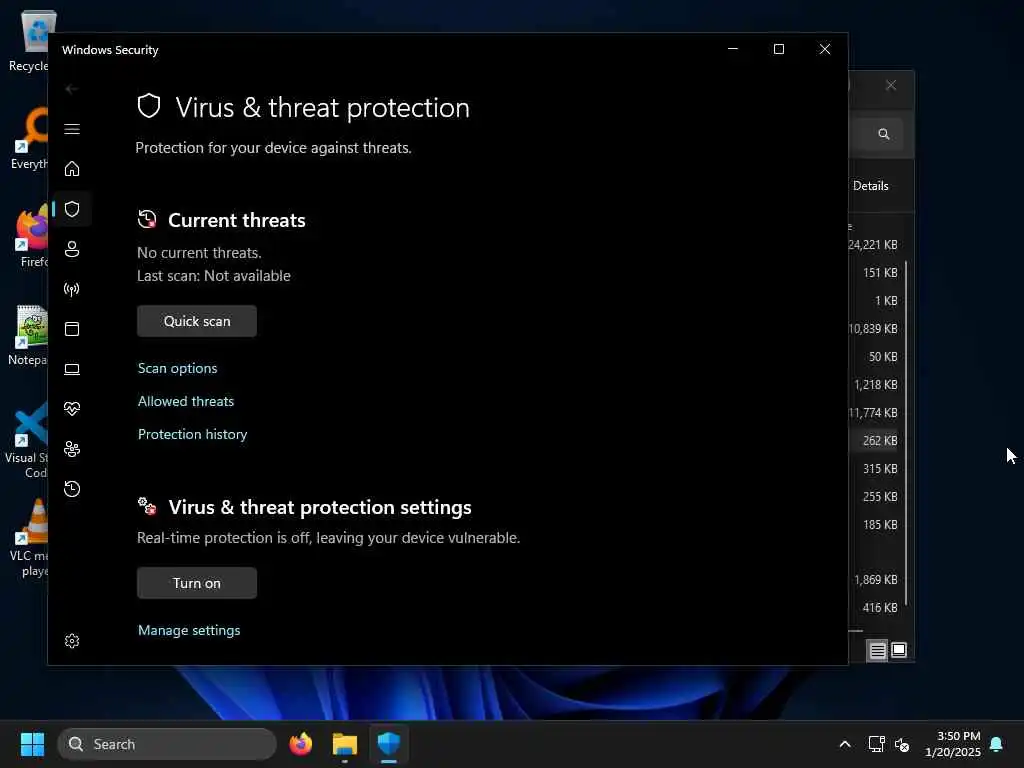Click the muted volume tray icon
Viewport: 1024px width, 768px height.
[902, 744]
